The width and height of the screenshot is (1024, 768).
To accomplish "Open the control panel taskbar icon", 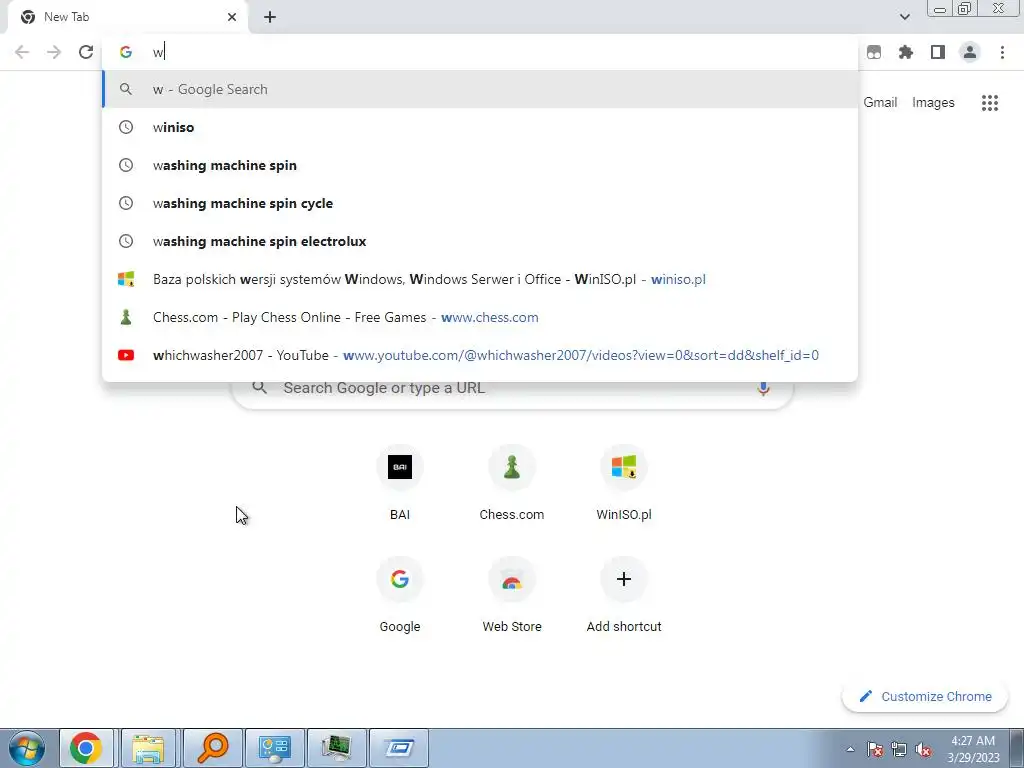I will [x=274, y=748].
